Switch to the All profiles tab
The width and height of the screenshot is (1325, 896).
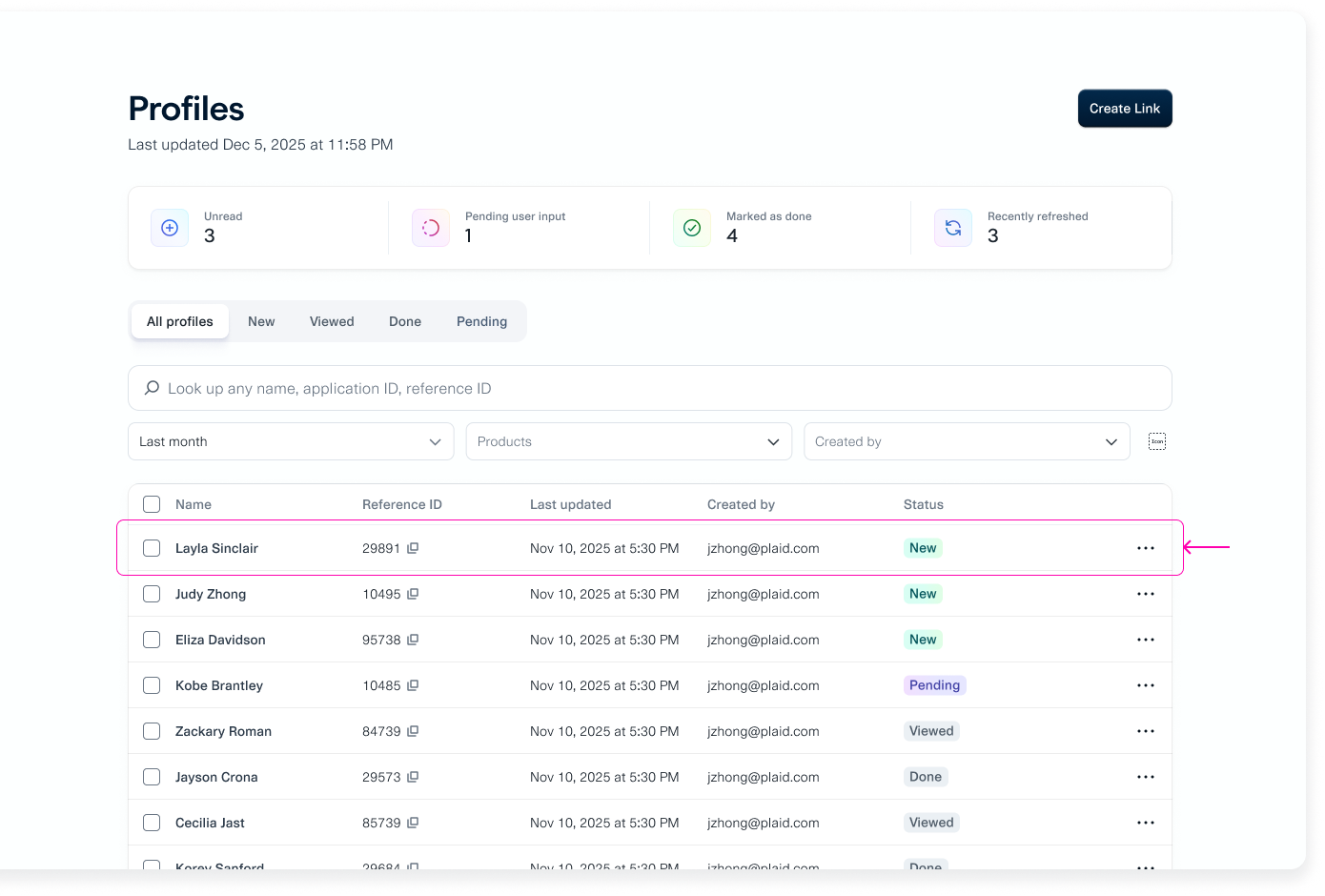pos(180,321)
